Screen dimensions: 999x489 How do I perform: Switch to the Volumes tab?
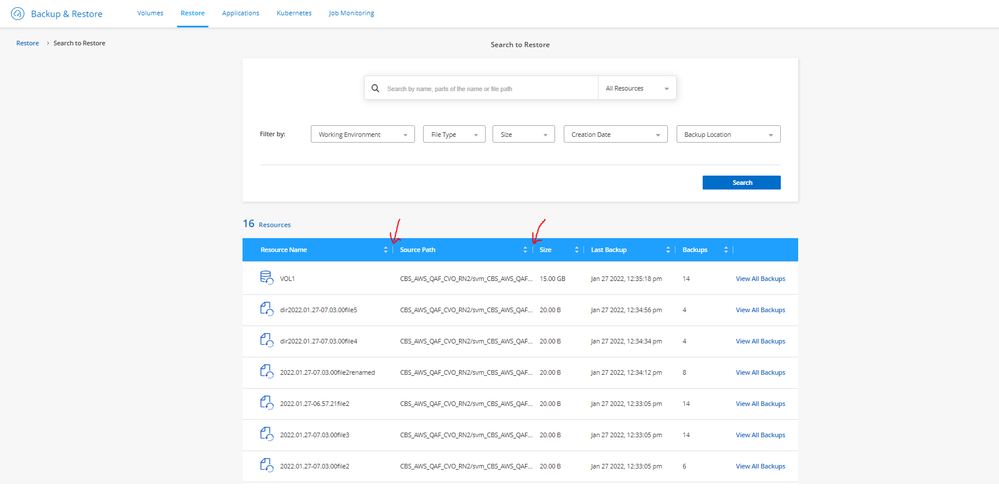(150, 13)
